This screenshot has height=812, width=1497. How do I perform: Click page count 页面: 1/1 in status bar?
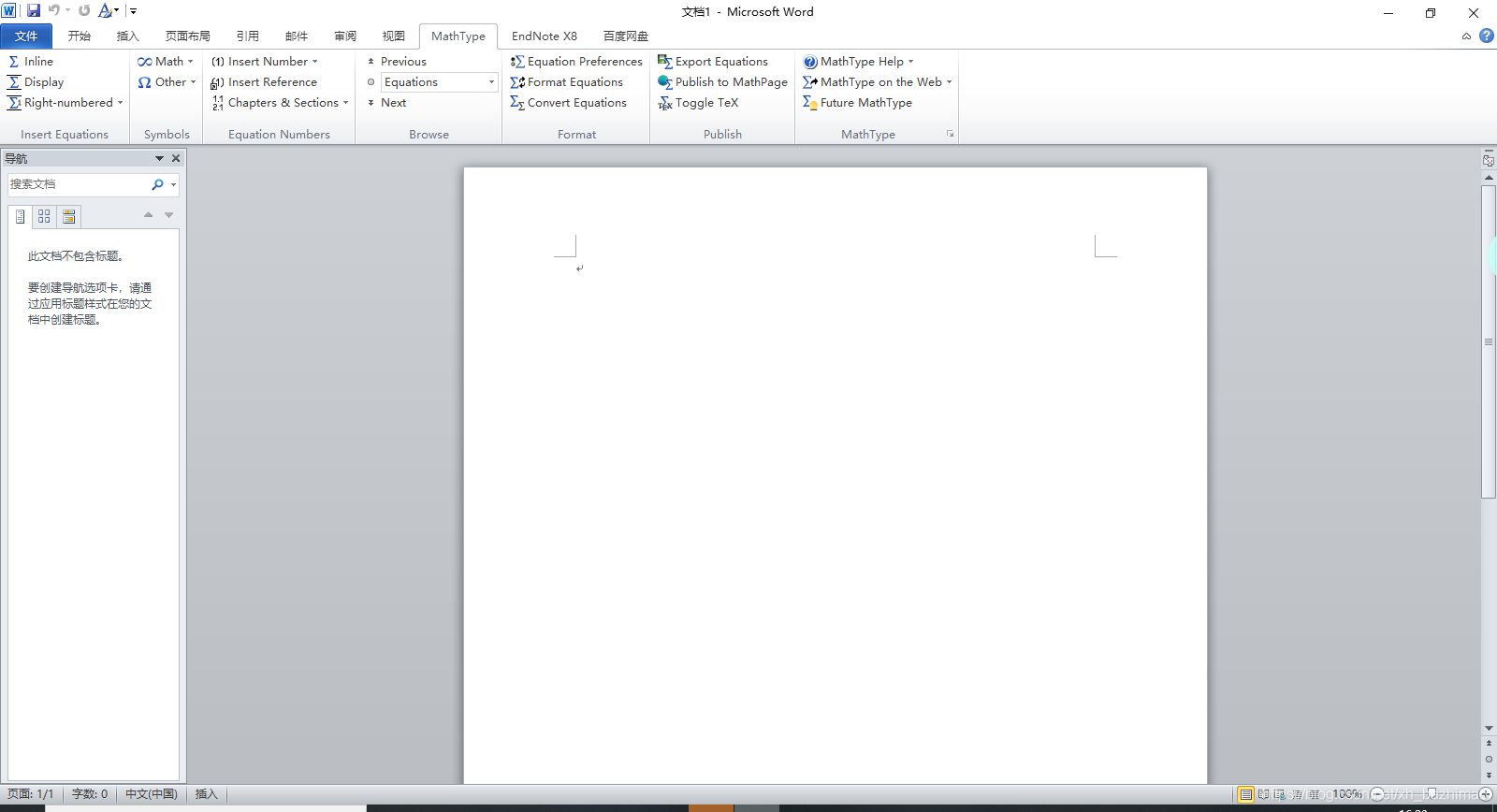(x=31, y=794)
